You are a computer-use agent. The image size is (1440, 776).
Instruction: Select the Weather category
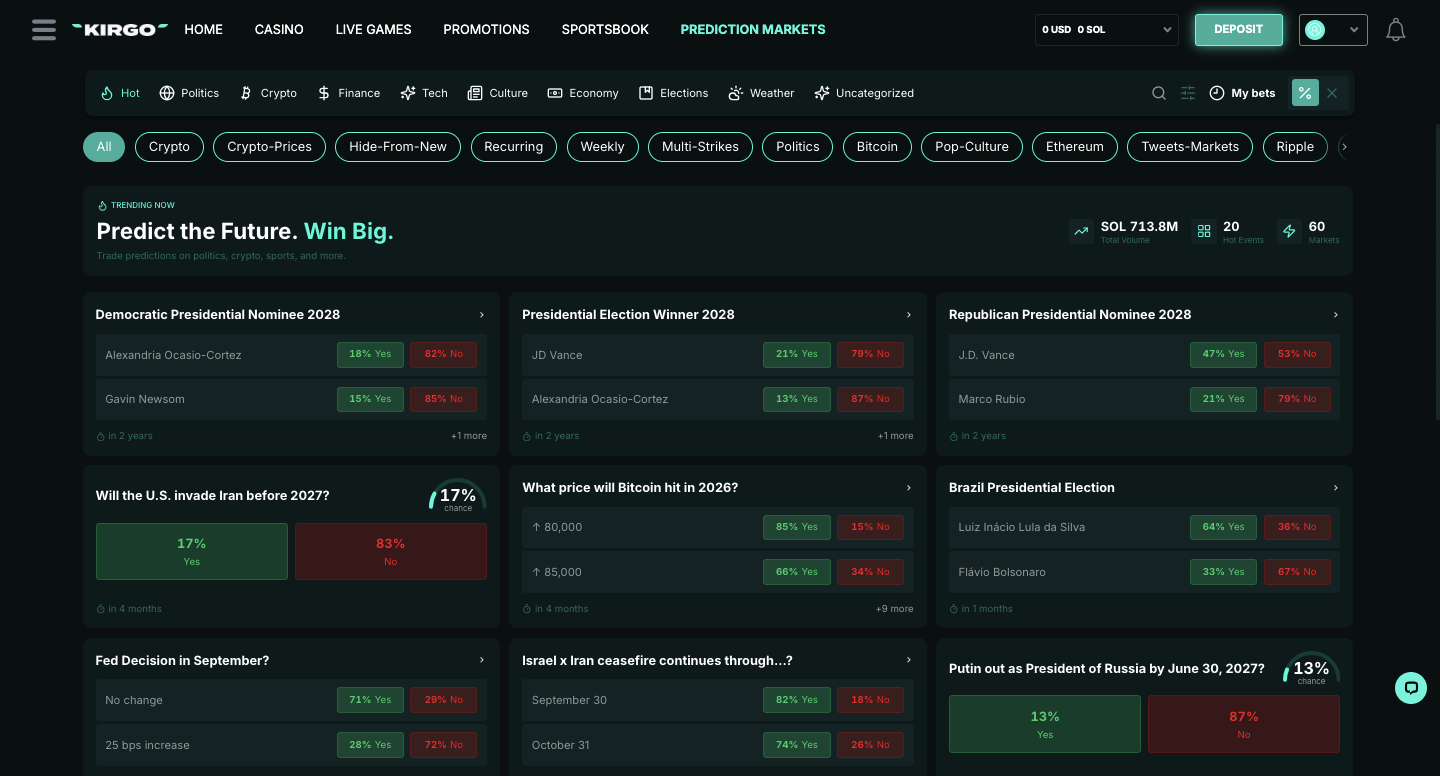coord(761,93)
